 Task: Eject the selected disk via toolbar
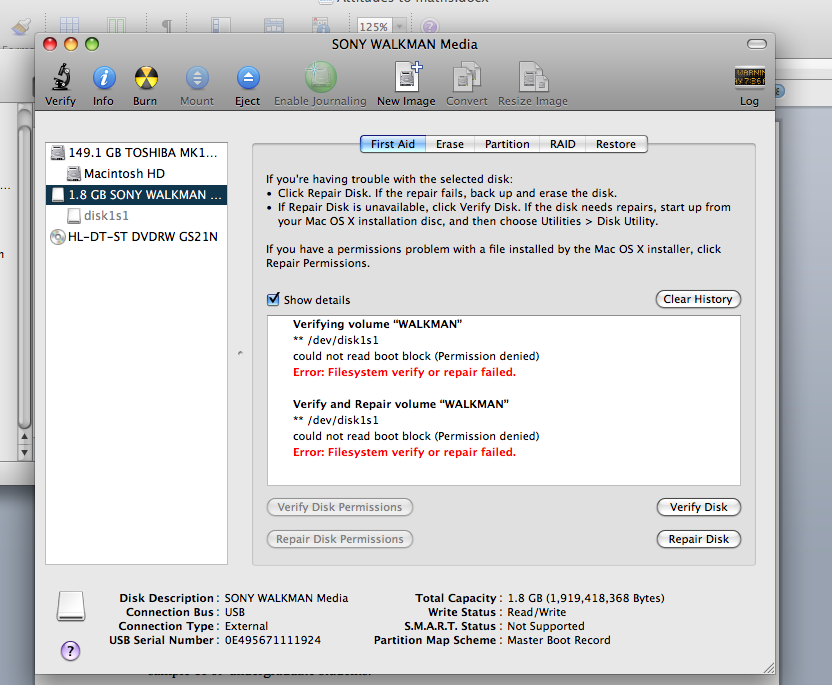coord(248,78)
